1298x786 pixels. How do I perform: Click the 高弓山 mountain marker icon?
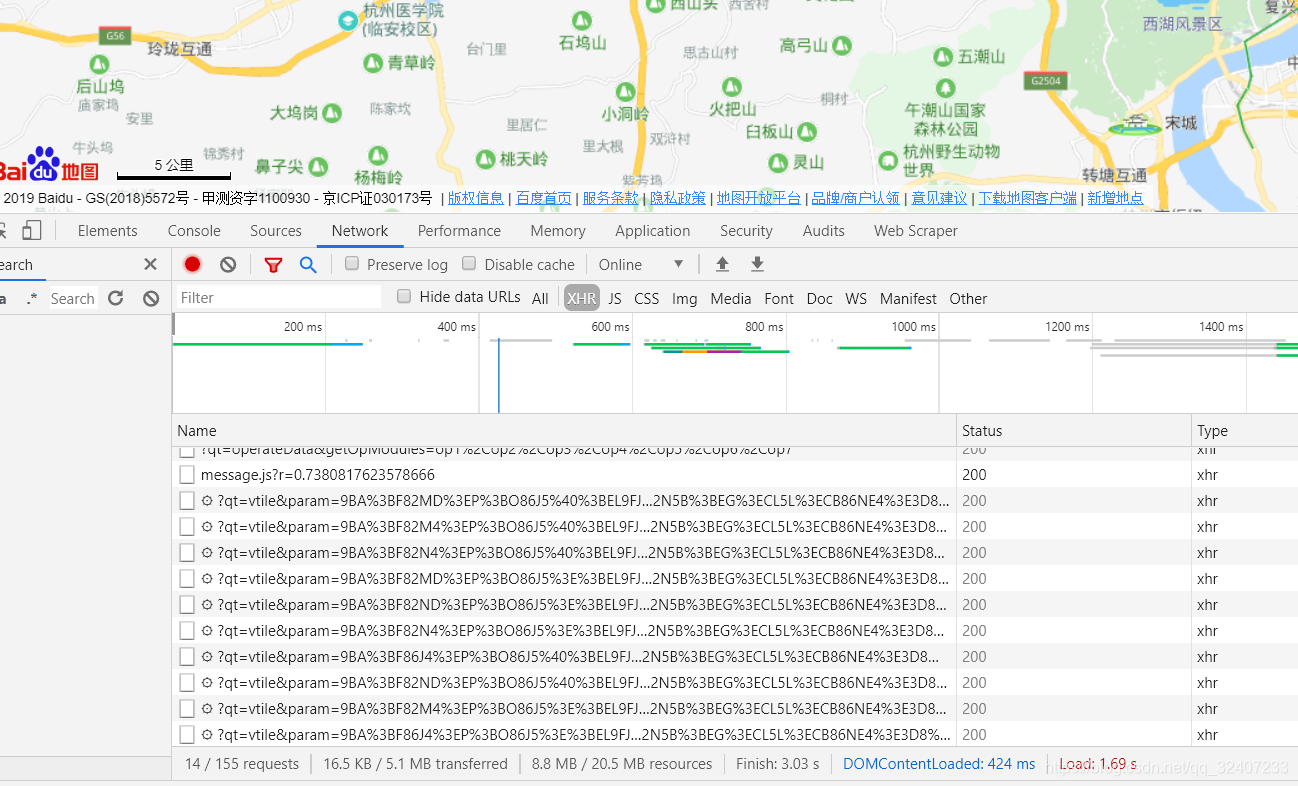[841, 45]
